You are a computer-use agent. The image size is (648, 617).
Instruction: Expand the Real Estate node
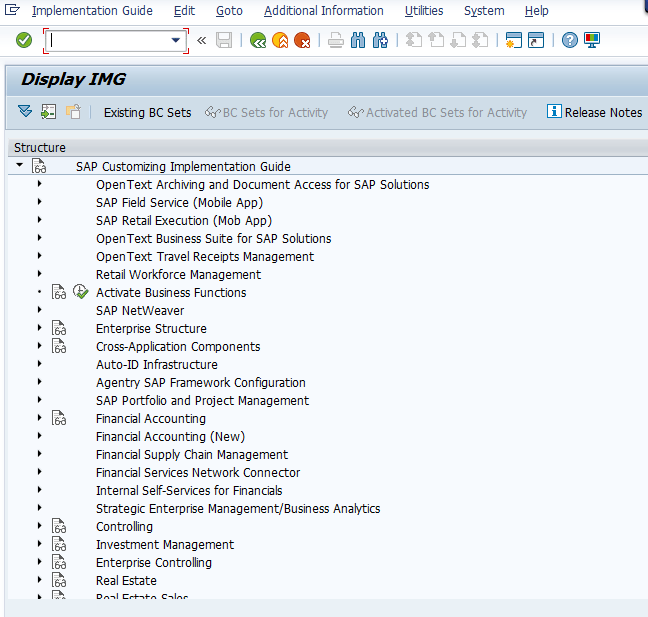click(40, 580)
